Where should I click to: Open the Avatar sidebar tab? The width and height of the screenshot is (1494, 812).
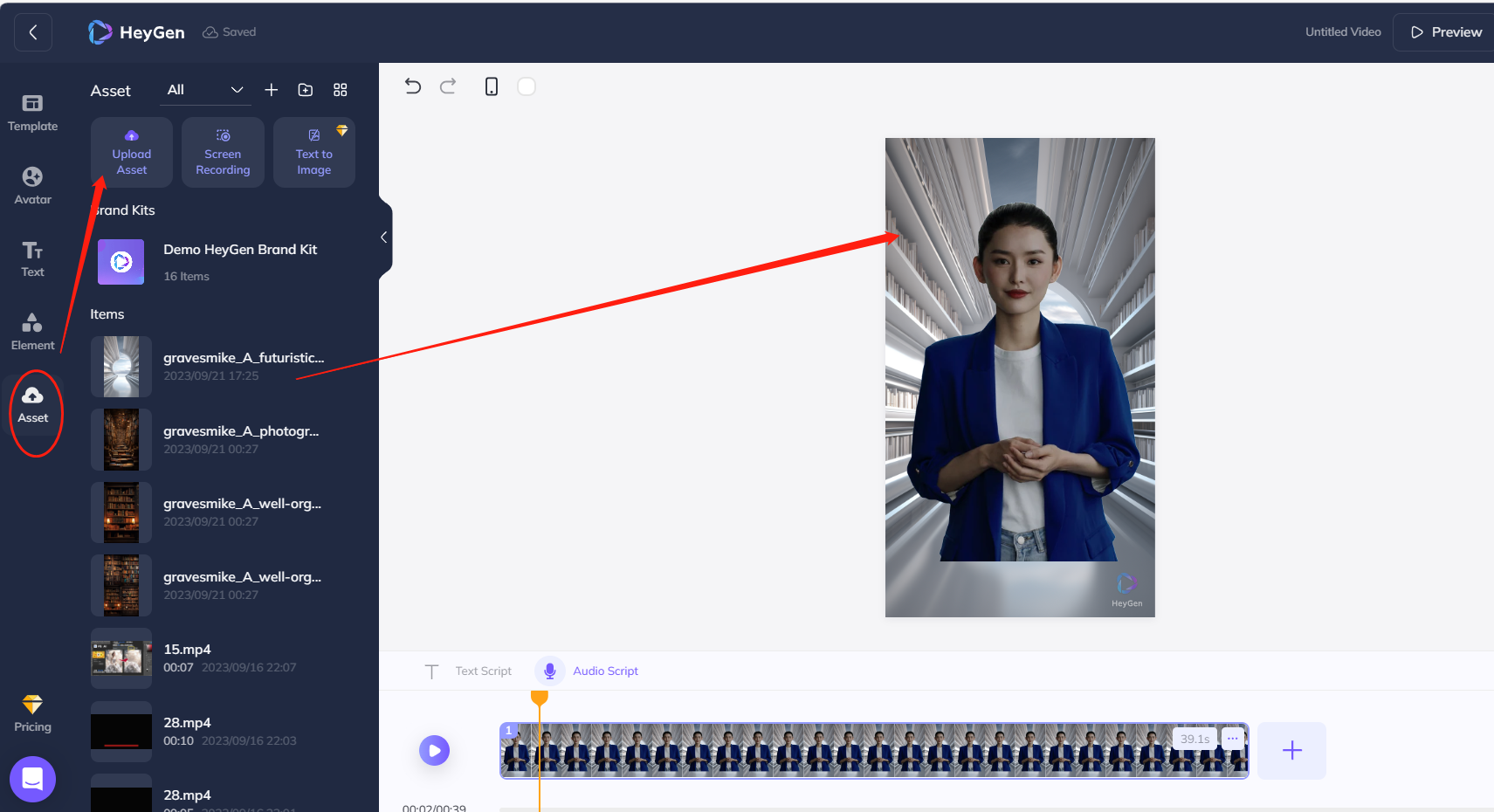click(32, 186)
